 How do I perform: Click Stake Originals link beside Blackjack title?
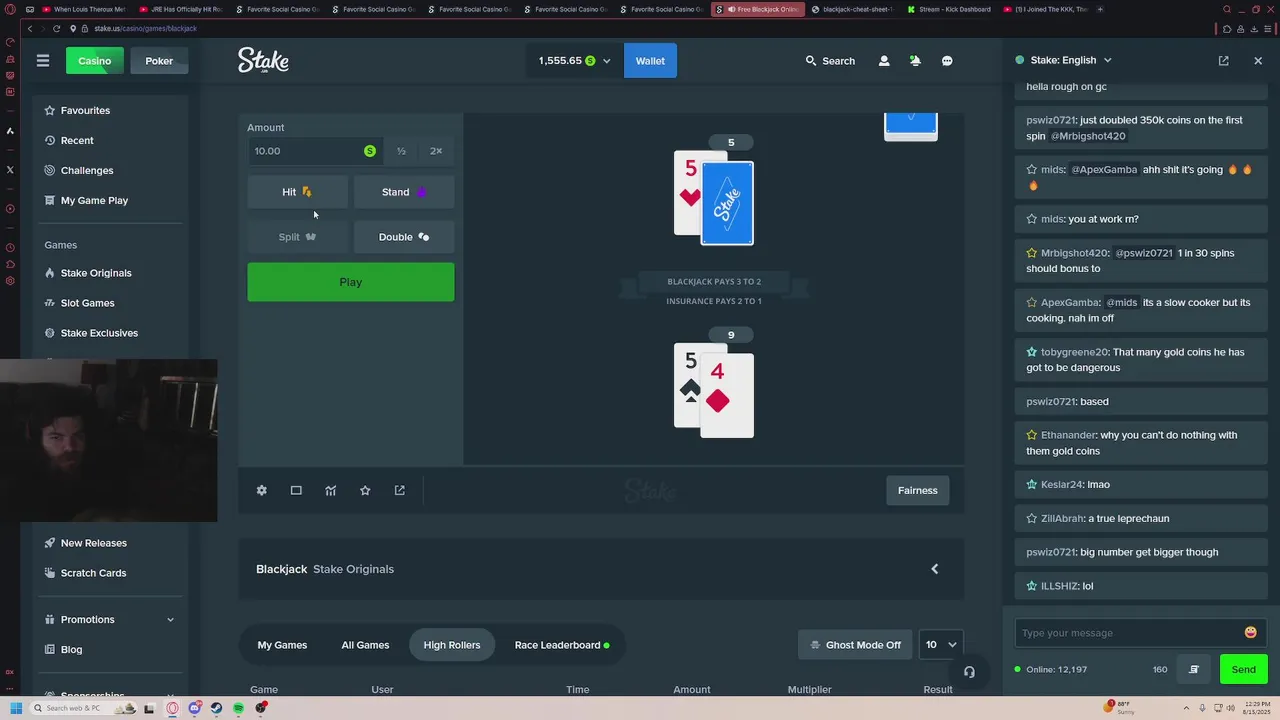354,569
